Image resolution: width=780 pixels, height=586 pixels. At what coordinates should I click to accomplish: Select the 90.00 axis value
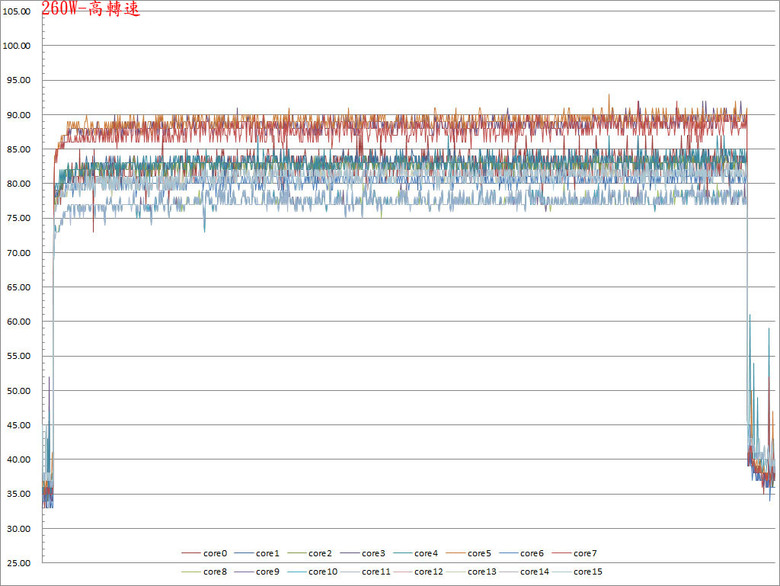tap(18, 115)
